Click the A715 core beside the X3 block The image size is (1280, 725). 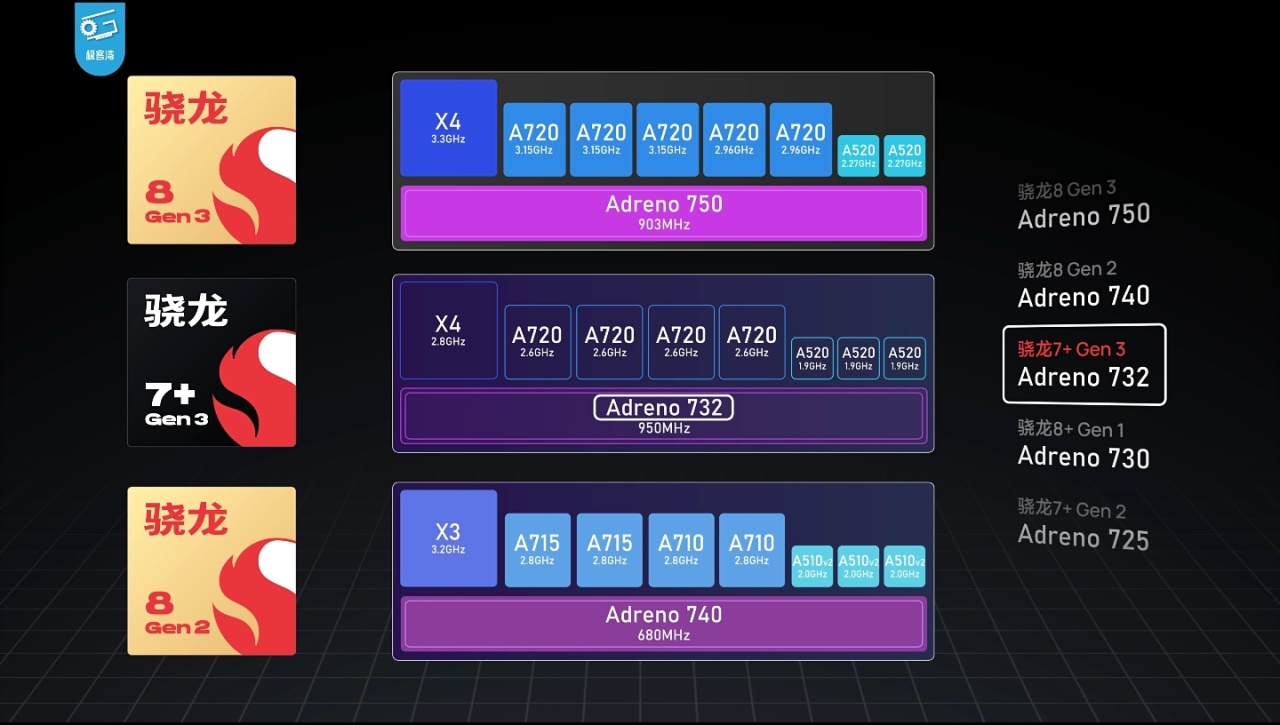[x=537, y=550]
